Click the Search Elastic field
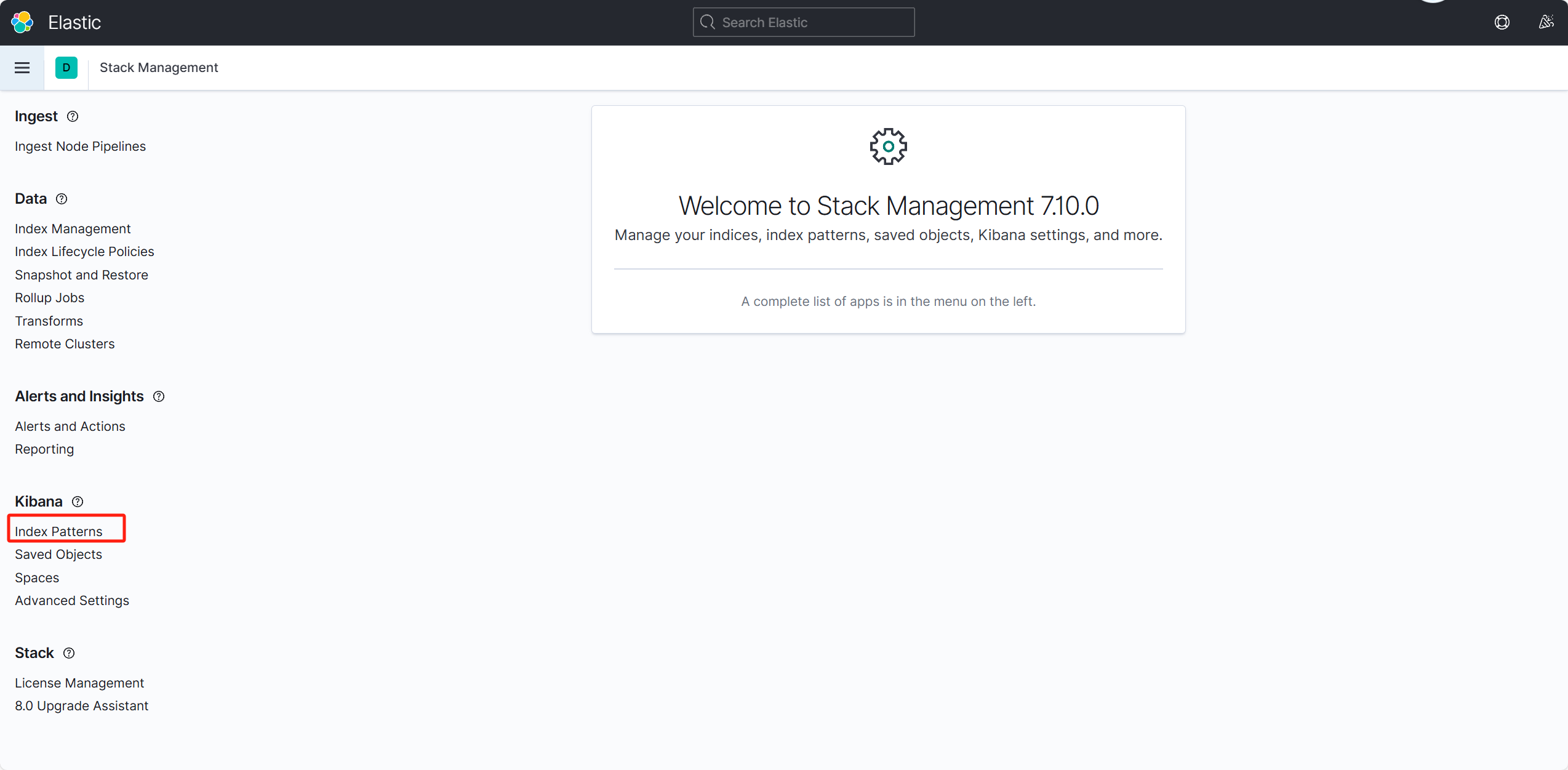Viewport: 1568px width, 770px height. pyautogui.click(x=803, y=22)
